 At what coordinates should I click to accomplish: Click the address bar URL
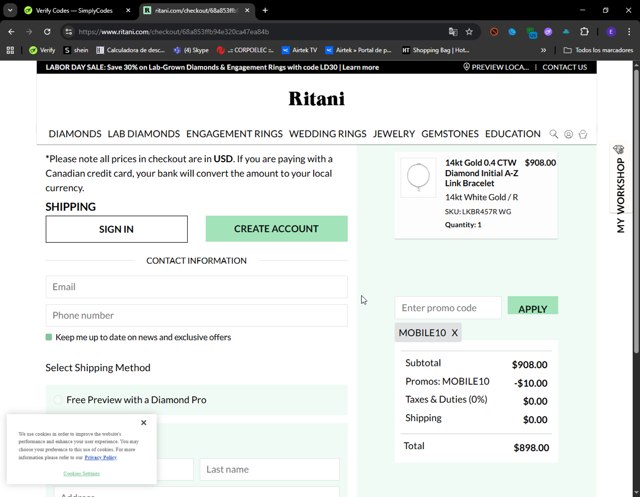tap(173, 32)
